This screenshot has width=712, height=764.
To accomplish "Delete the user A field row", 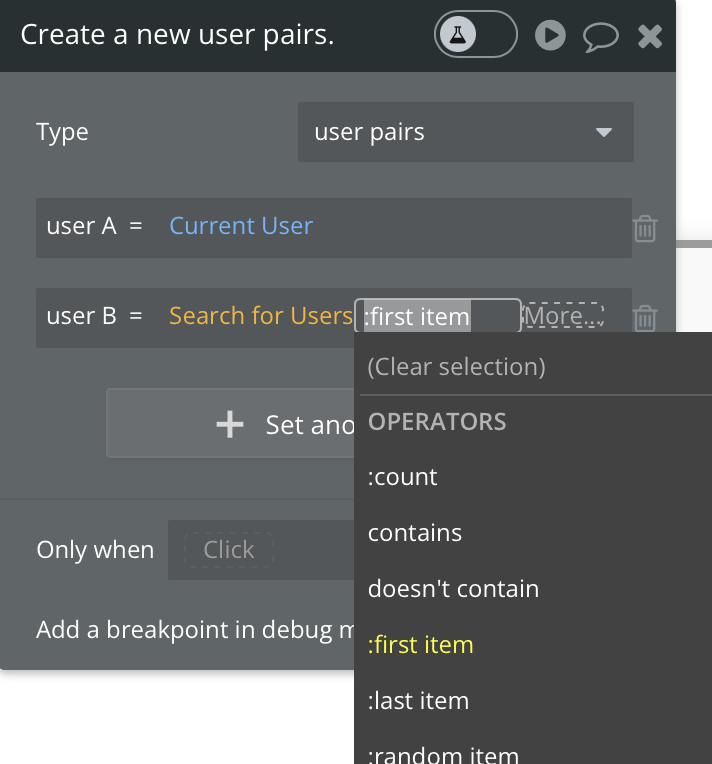I will coord(645,229).
